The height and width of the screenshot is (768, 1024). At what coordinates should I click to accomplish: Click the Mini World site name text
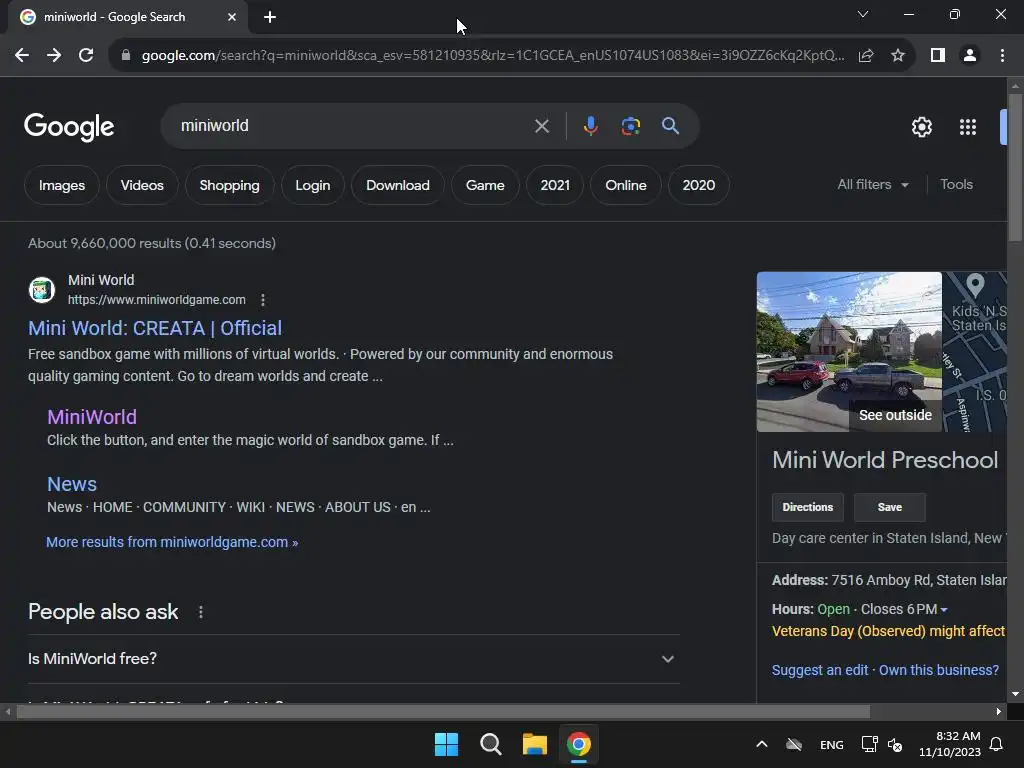tap(101, 280)
